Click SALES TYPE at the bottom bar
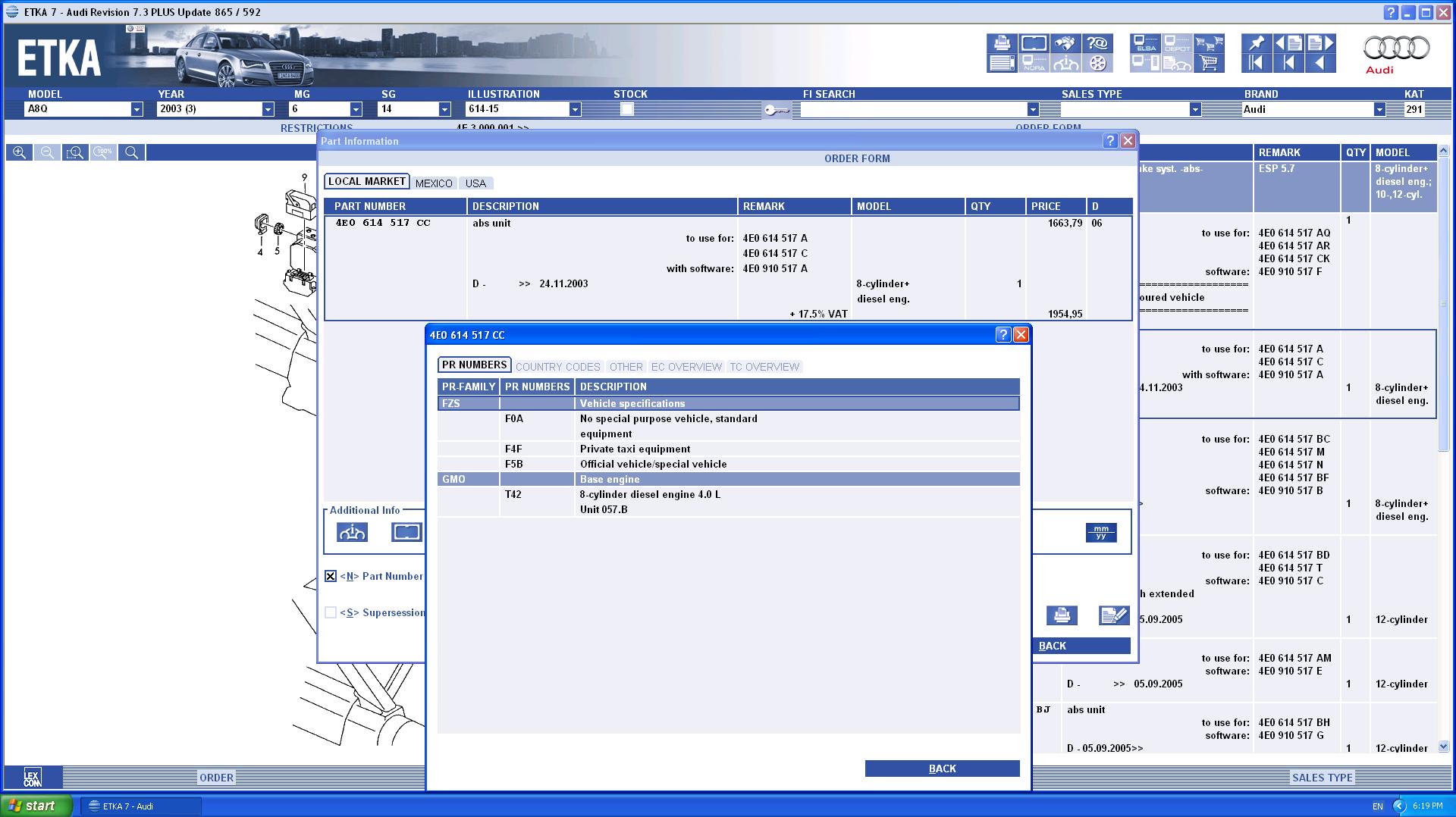The height and width of the screenshot is (817, 1456). (1323, 778)
